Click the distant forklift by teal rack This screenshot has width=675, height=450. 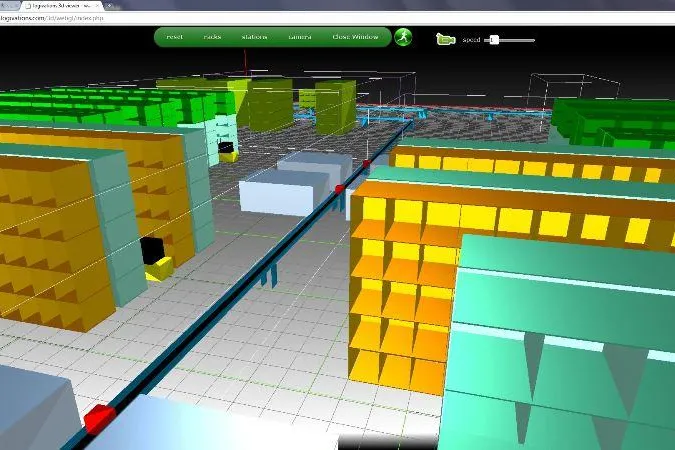coord(227,152)
